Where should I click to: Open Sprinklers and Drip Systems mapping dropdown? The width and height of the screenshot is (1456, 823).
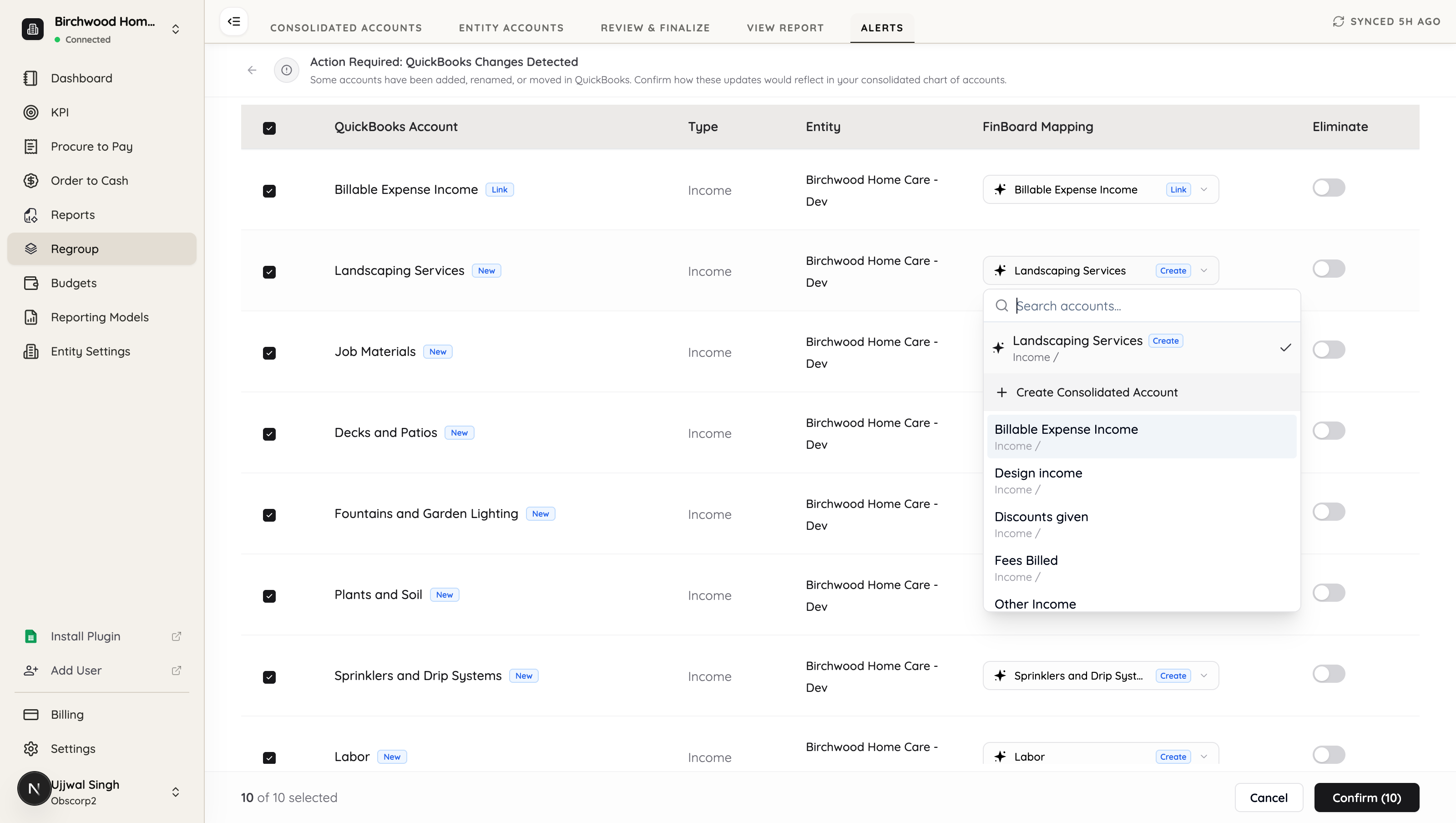1101,676
